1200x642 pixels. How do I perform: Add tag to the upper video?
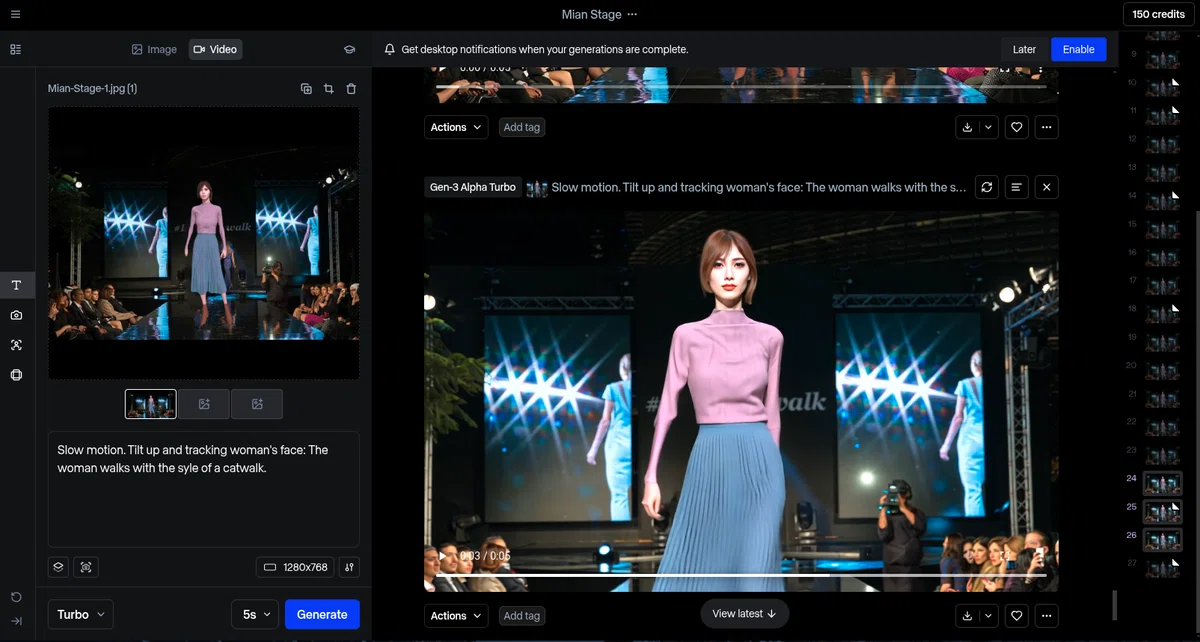[x=521, y=127]
